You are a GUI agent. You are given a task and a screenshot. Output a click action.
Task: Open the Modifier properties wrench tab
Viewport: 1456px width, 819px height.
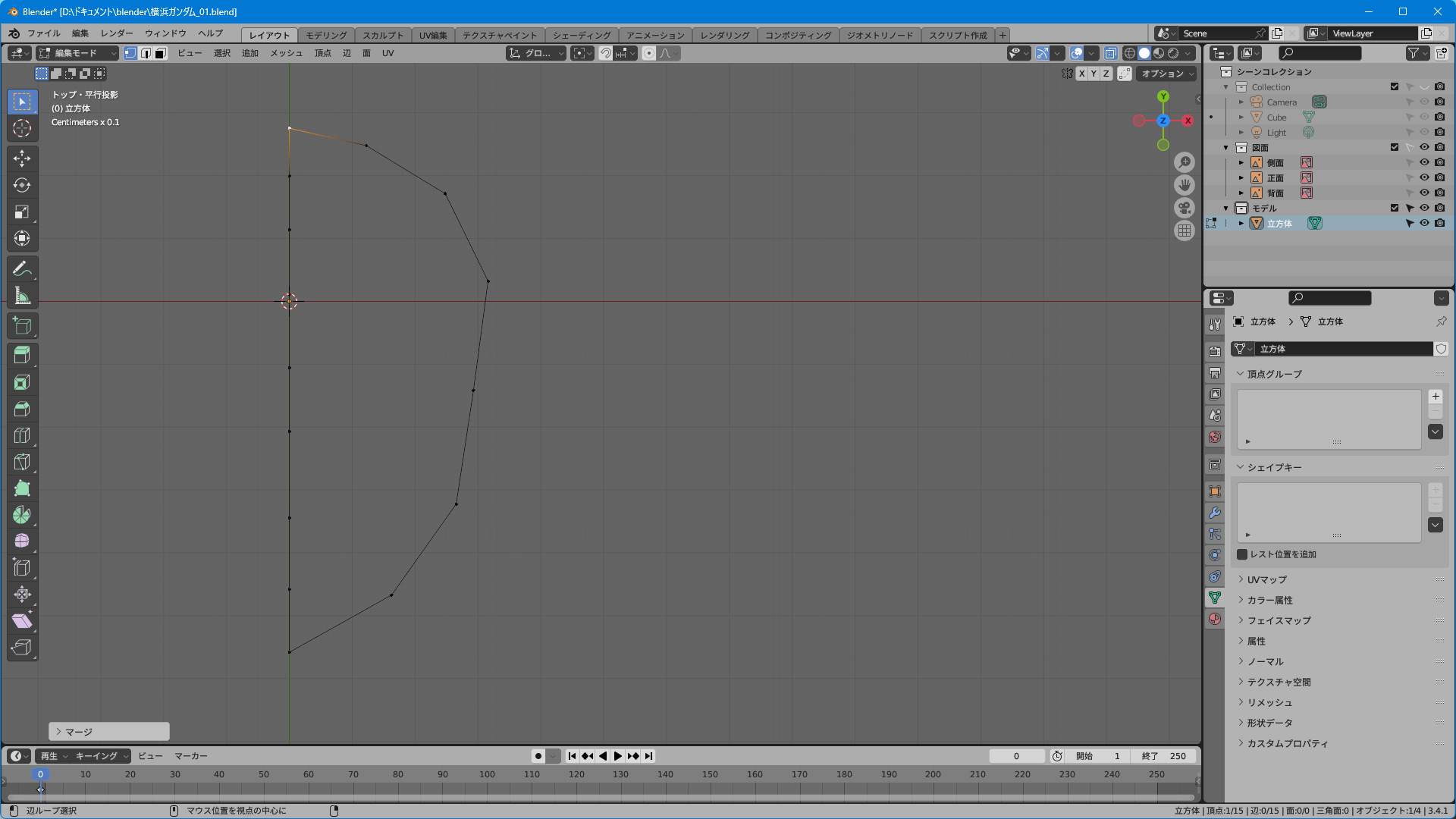tap(1215, 513)
